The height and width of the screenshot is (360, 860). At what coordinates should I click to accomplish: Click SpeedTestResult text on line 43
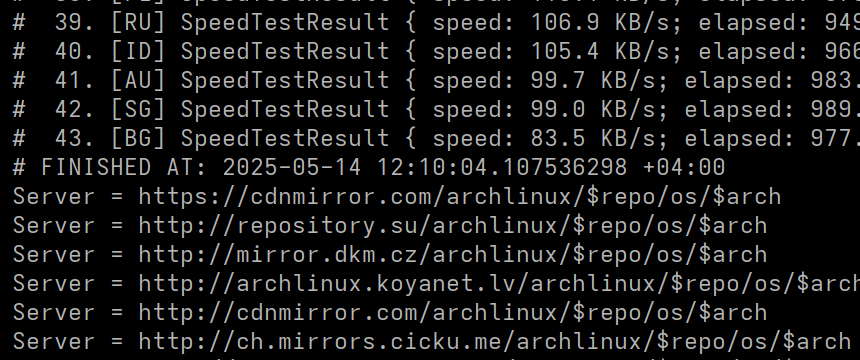tap(285, 139)
